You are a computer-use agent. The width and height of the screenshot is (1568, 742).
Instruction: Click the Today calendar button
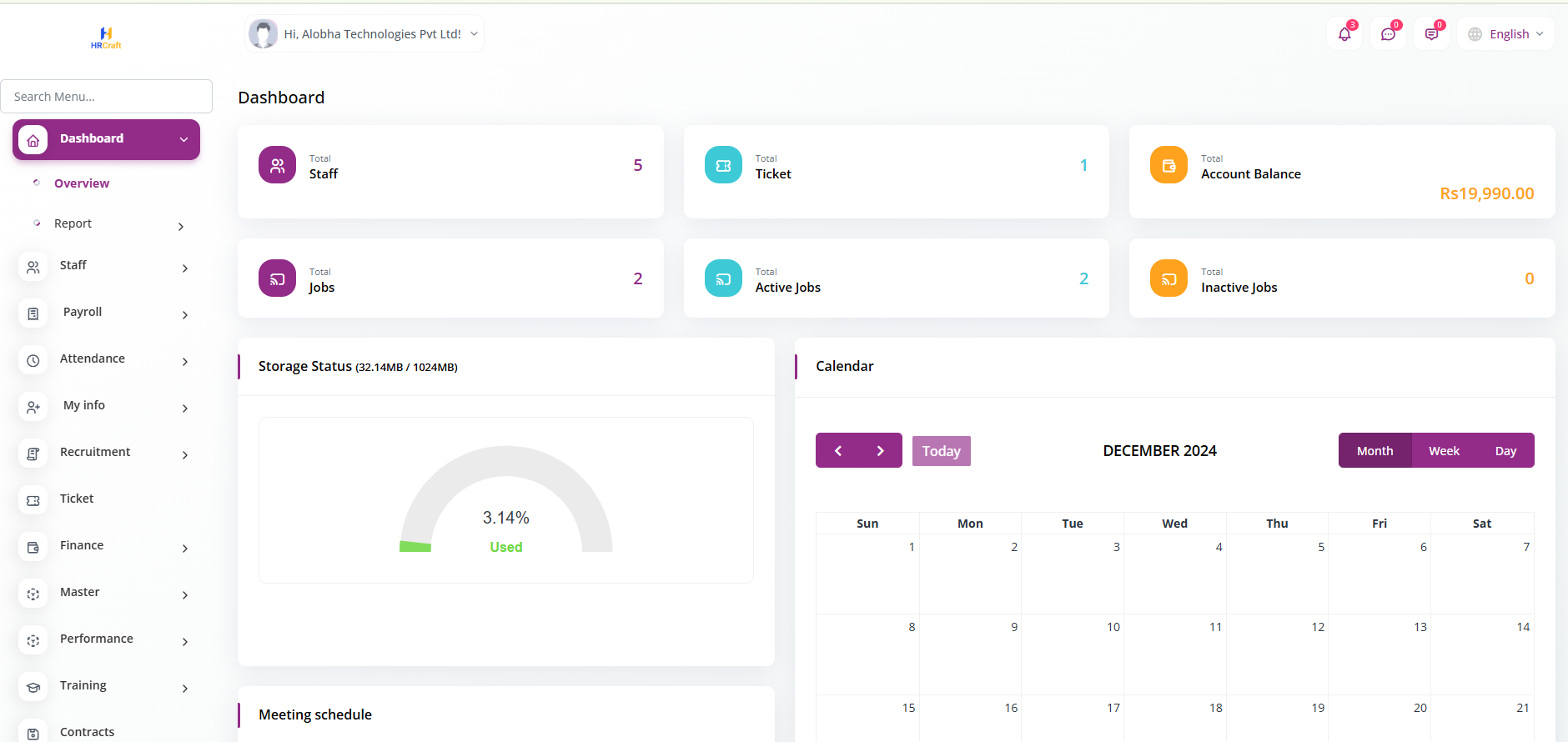941,451
